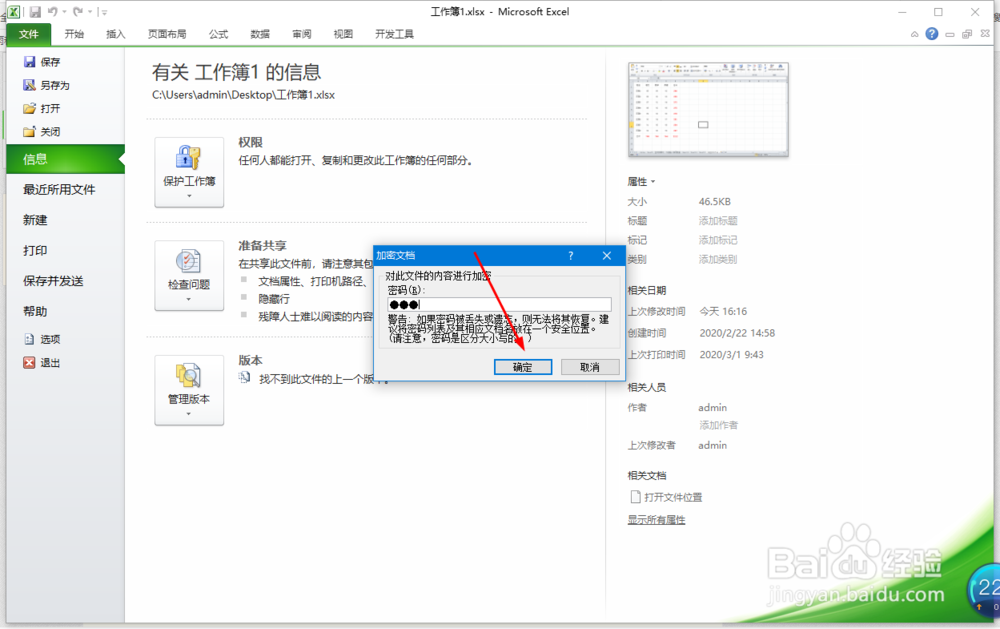Switch to the 视图 ribbon tab

343,34
